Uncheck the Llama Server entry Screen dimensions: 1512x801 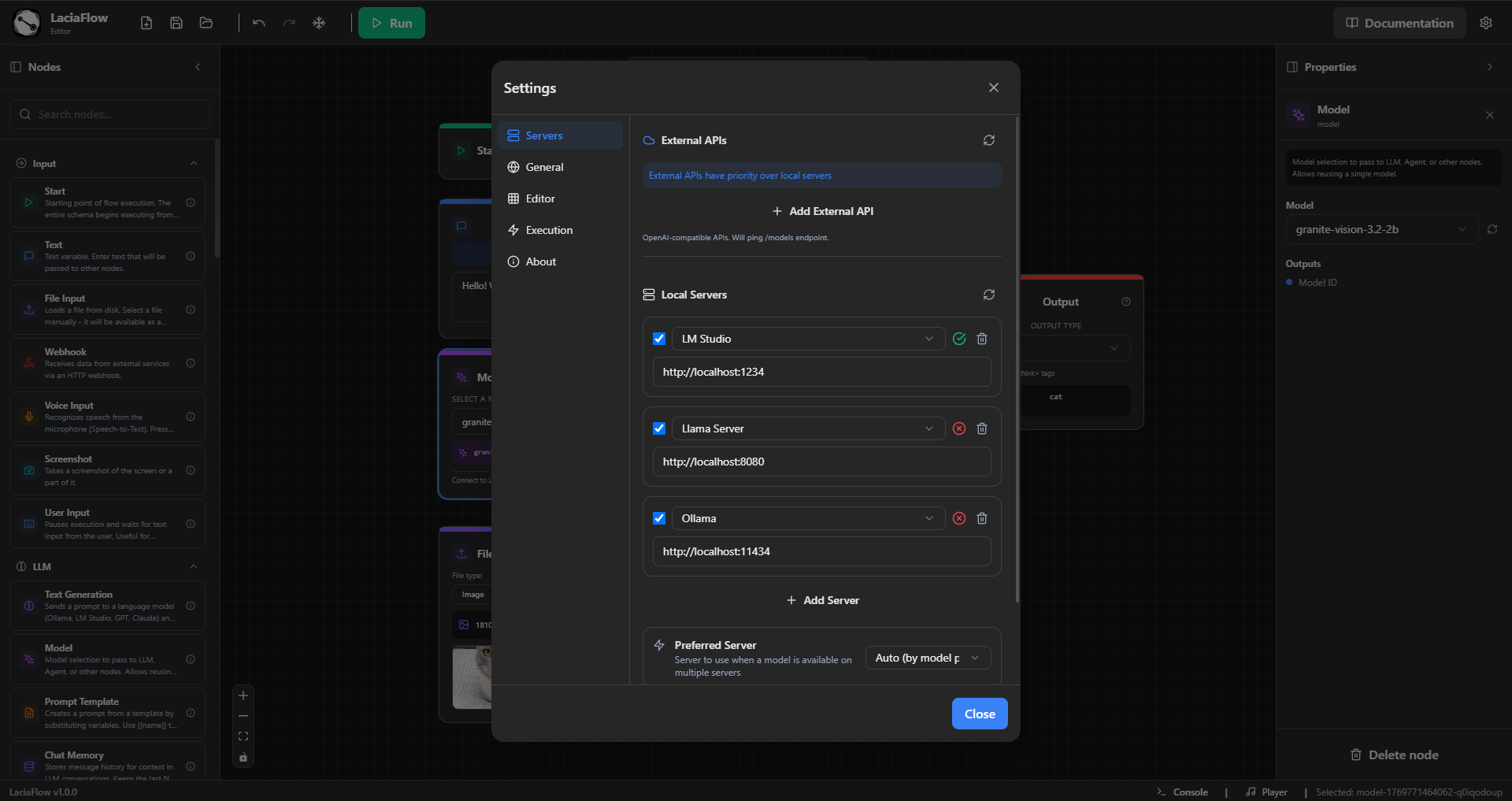pyautogui.click(x=659, y=428)
